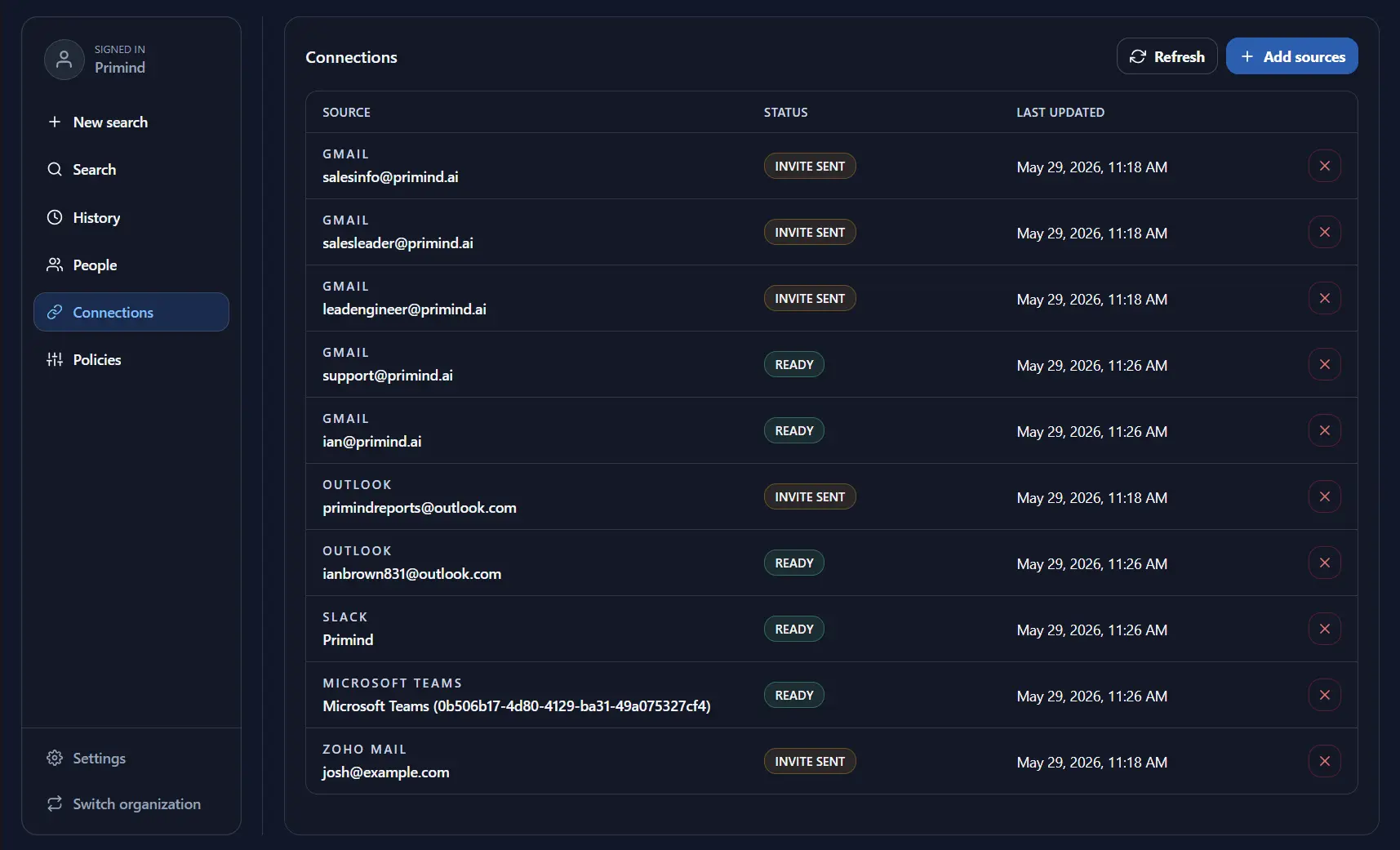Screen dimensions: 1400x850
Task: Click the link icon beside Connections
Action: (55, 312)
